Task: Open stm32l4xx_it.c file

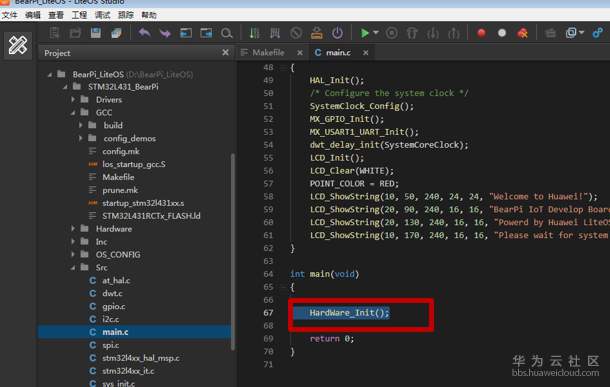Action: pyautogui.click(x=128, y=371)
